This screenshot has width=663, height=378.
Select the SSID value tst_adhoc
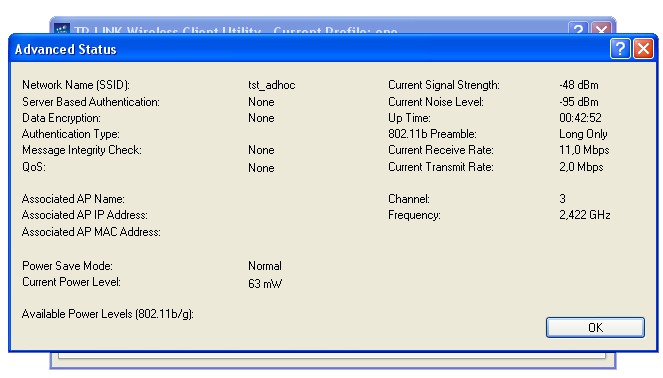click(272, 85)
